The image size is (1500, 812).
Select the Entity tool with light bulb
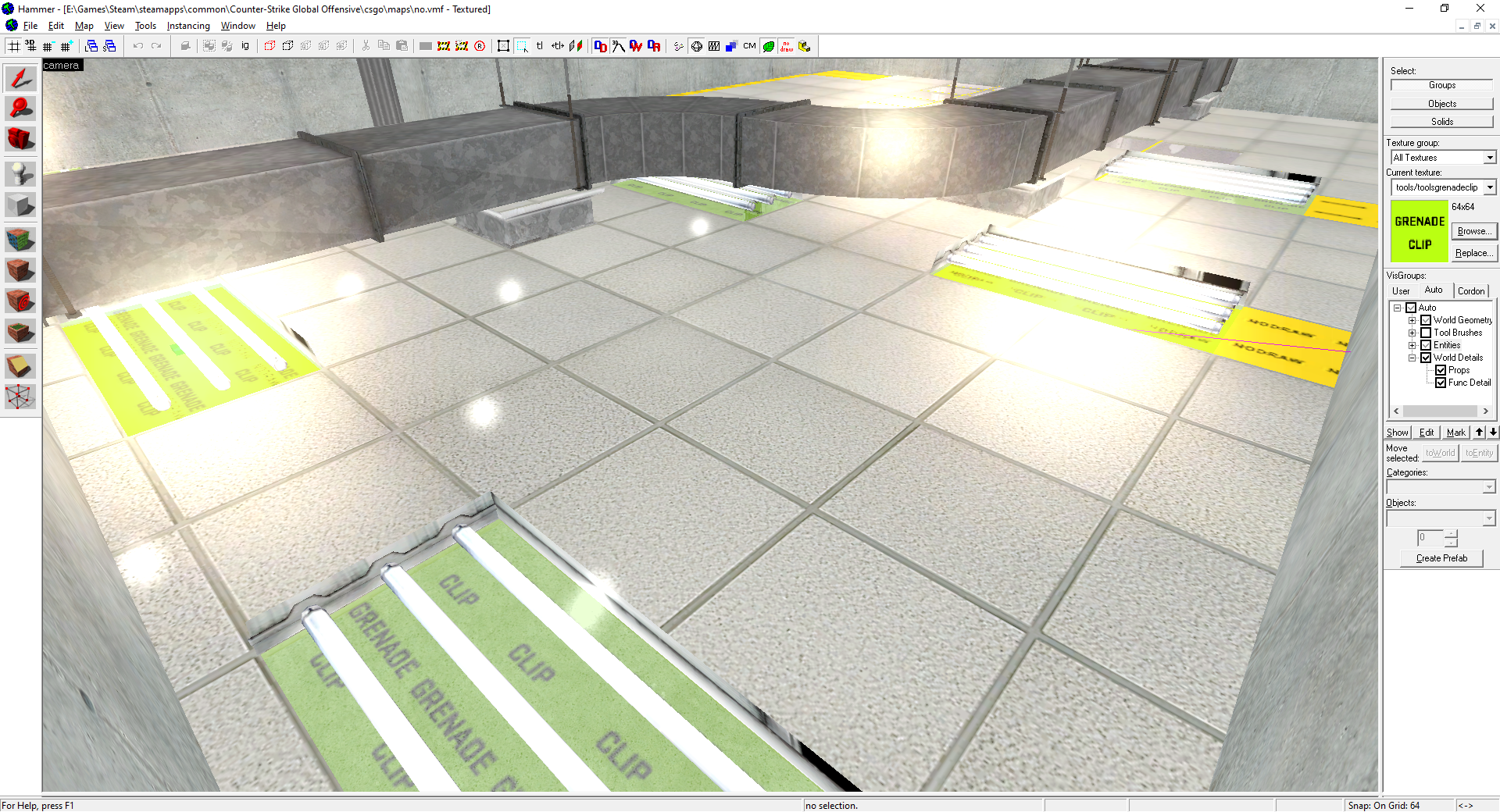(20, 173)
